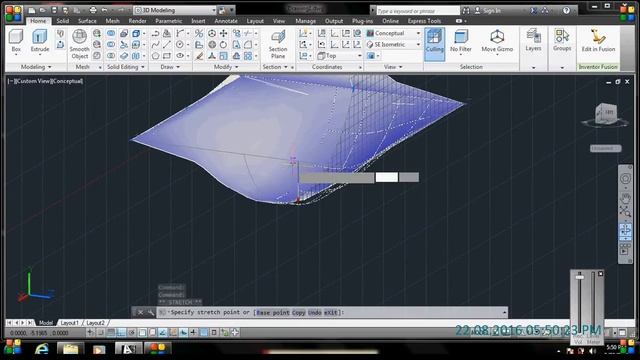
Task: Click the command line input area
Action: (333, 313)
